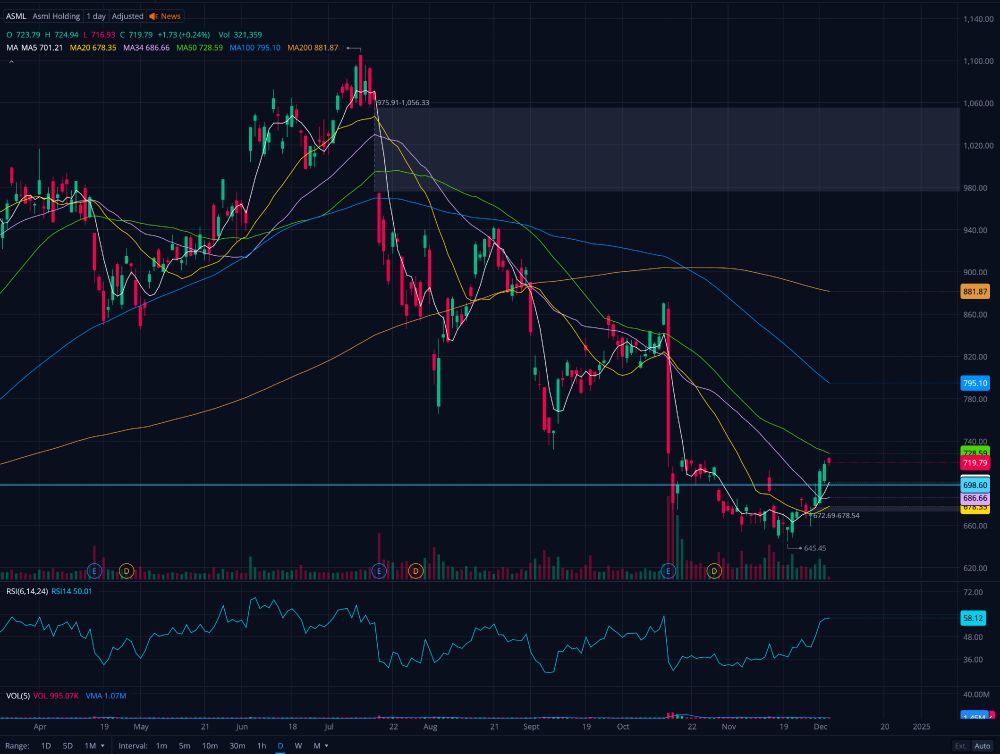Select the 672.69-678.54 gap label

[x=836, y=515]
